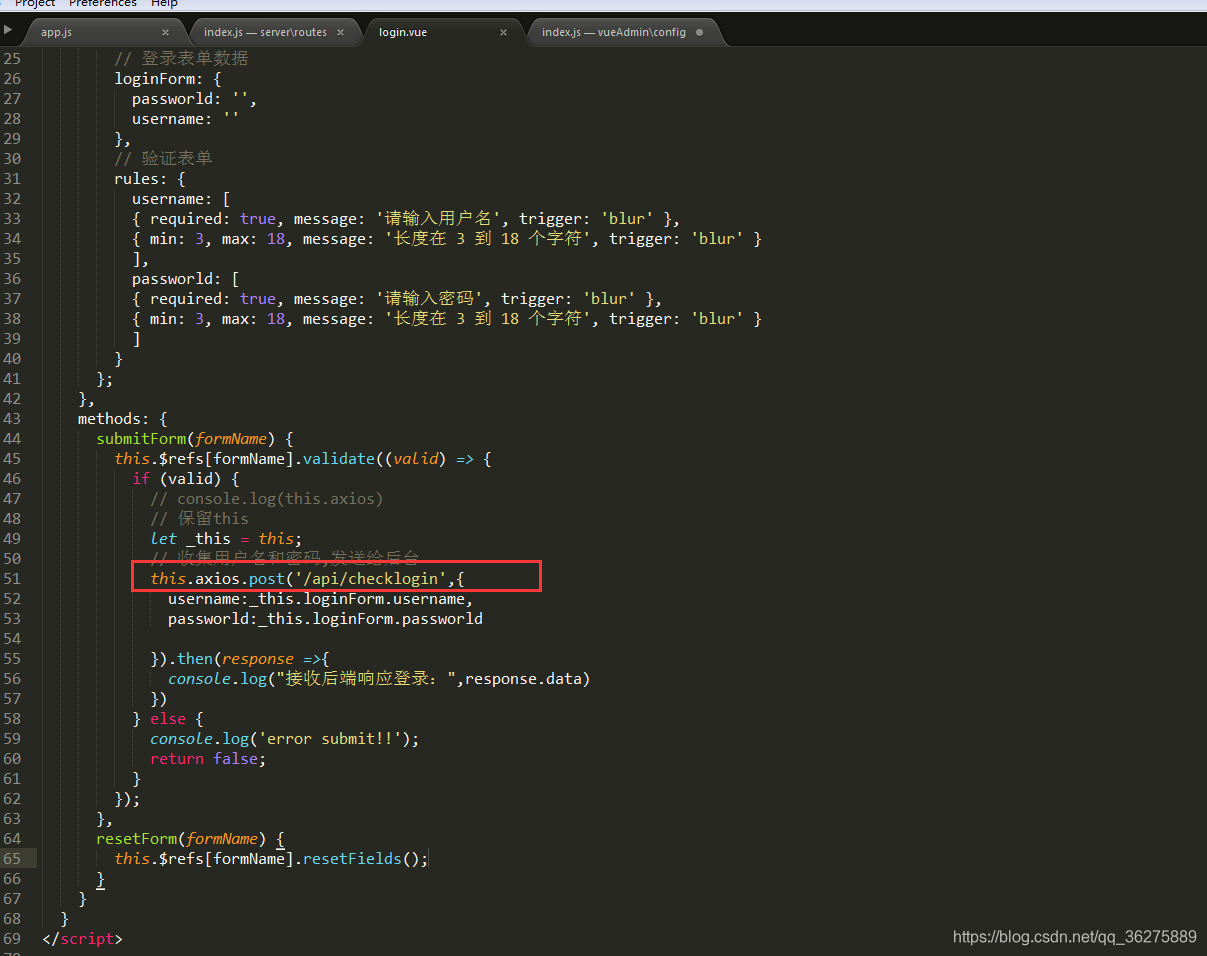Click the 'post' method on line 51
Image resolution: width=1207 pixels, height=956 pixels.
[267, 578]
